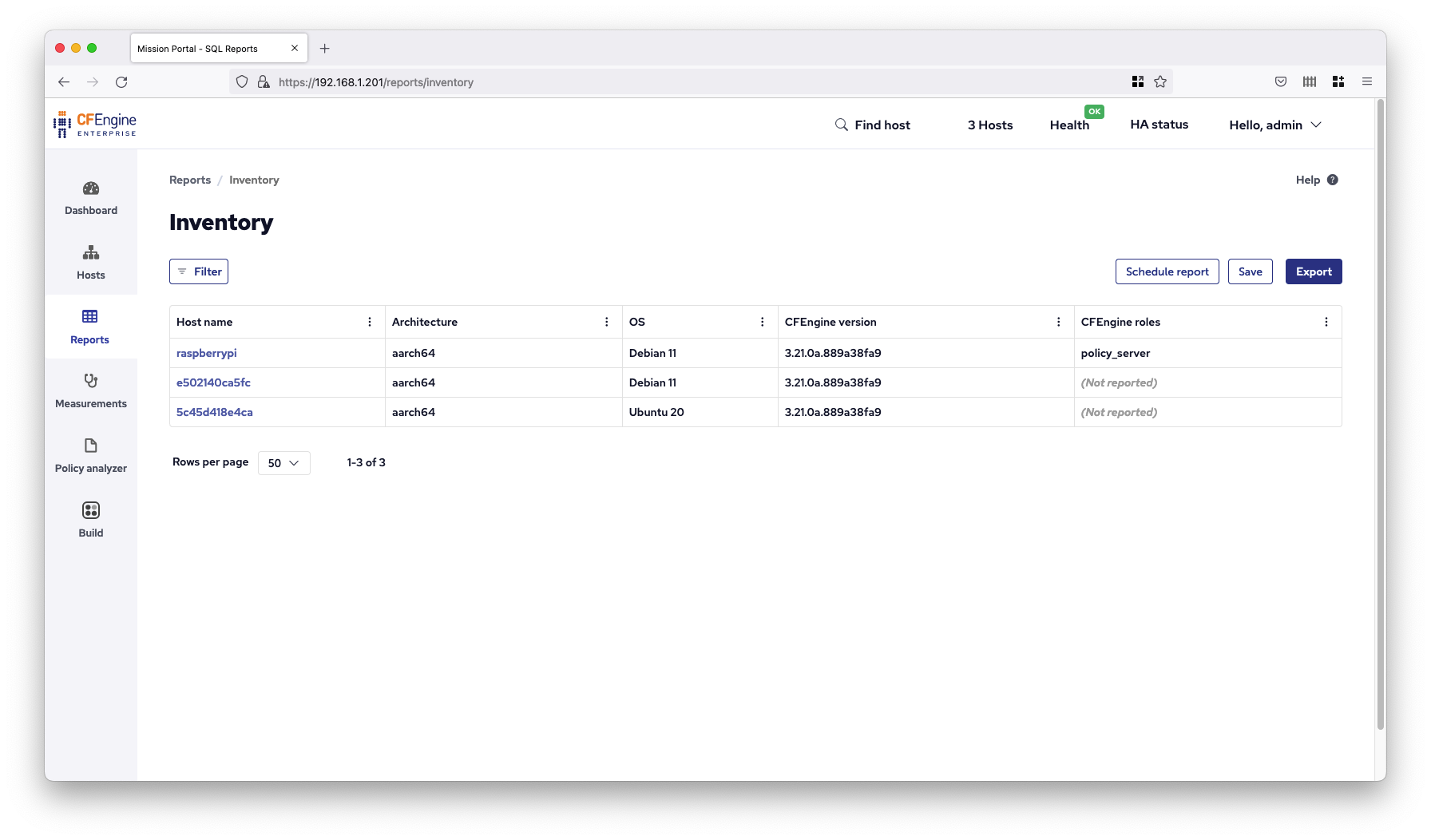Image resolution: width=1431 pixels, height=840 pixels.
Task: Click the Help label text
Action: [x=1308, y=180]
